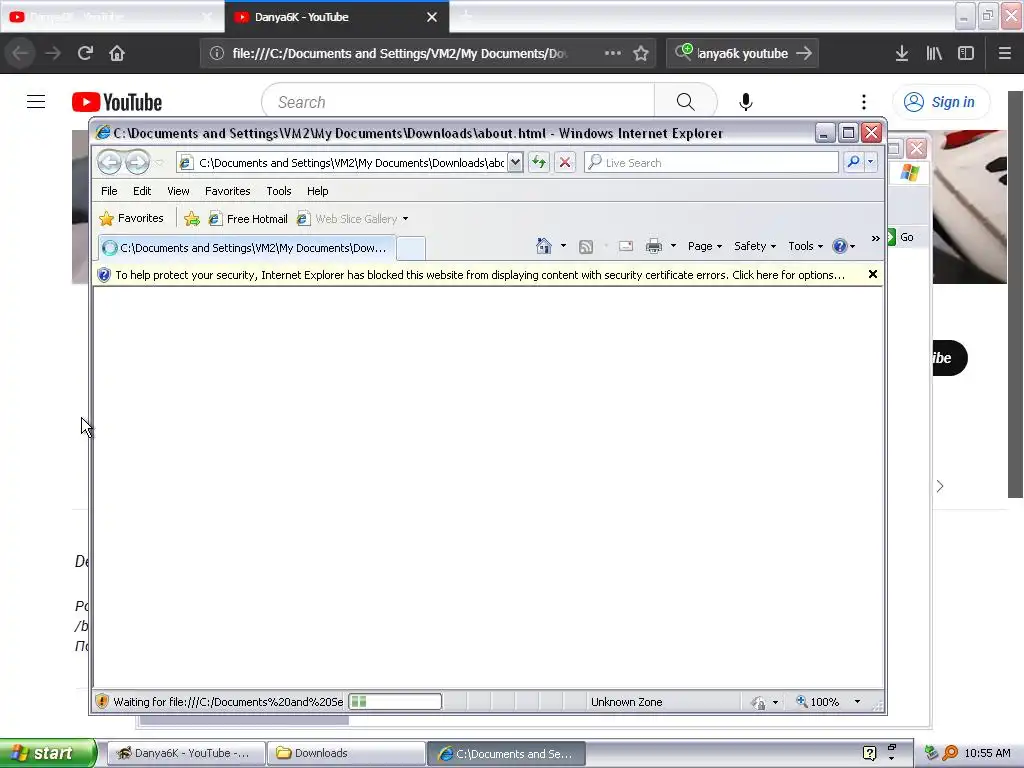This screenshot has height=768, width=1024.
Task: Open the IE Edit menu
Action: coord(142,191)
